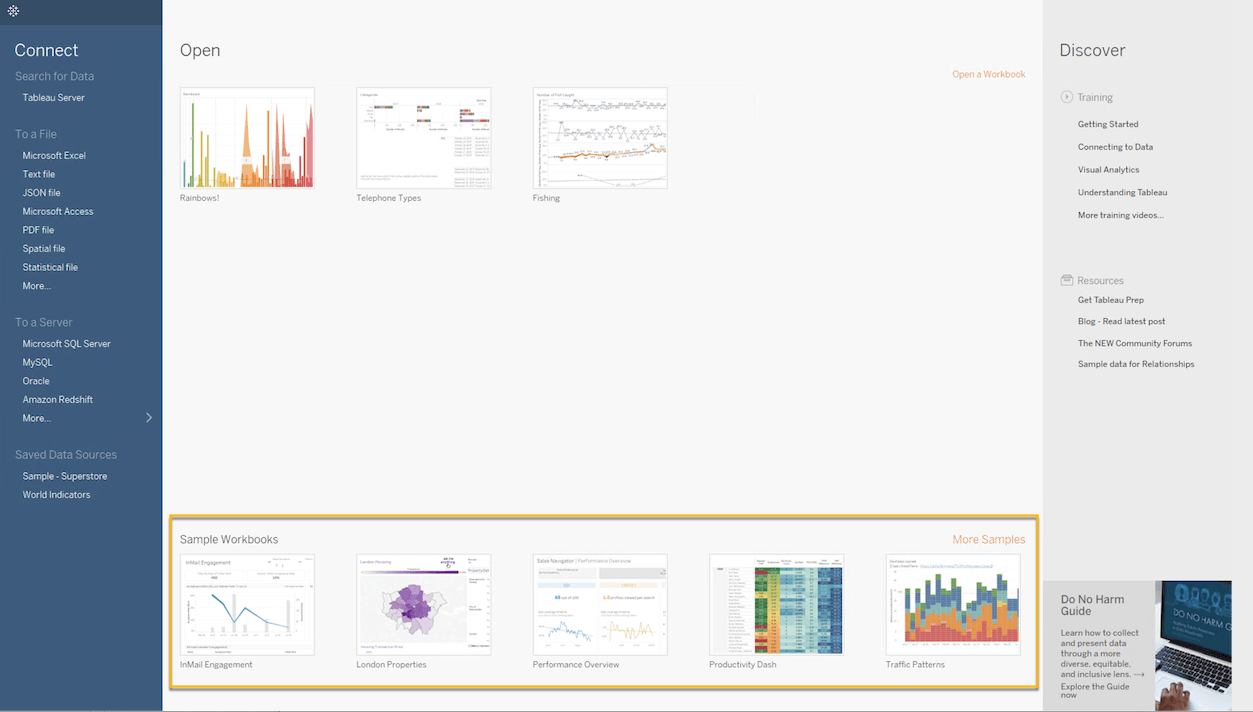Viewport: 1253px width, 712px height.
Task: Open the Visual Analytics training
Action: tap(1109, 170)
